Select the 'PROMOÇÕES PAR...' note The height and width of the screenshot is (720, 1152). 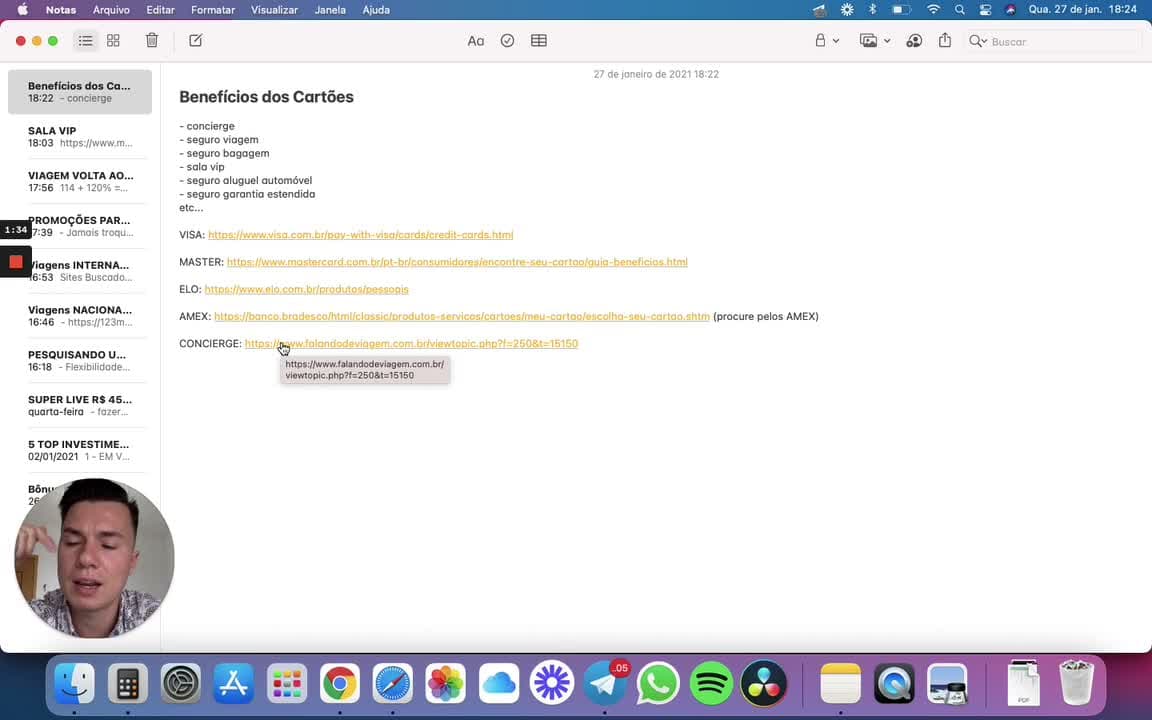point(80,226)
